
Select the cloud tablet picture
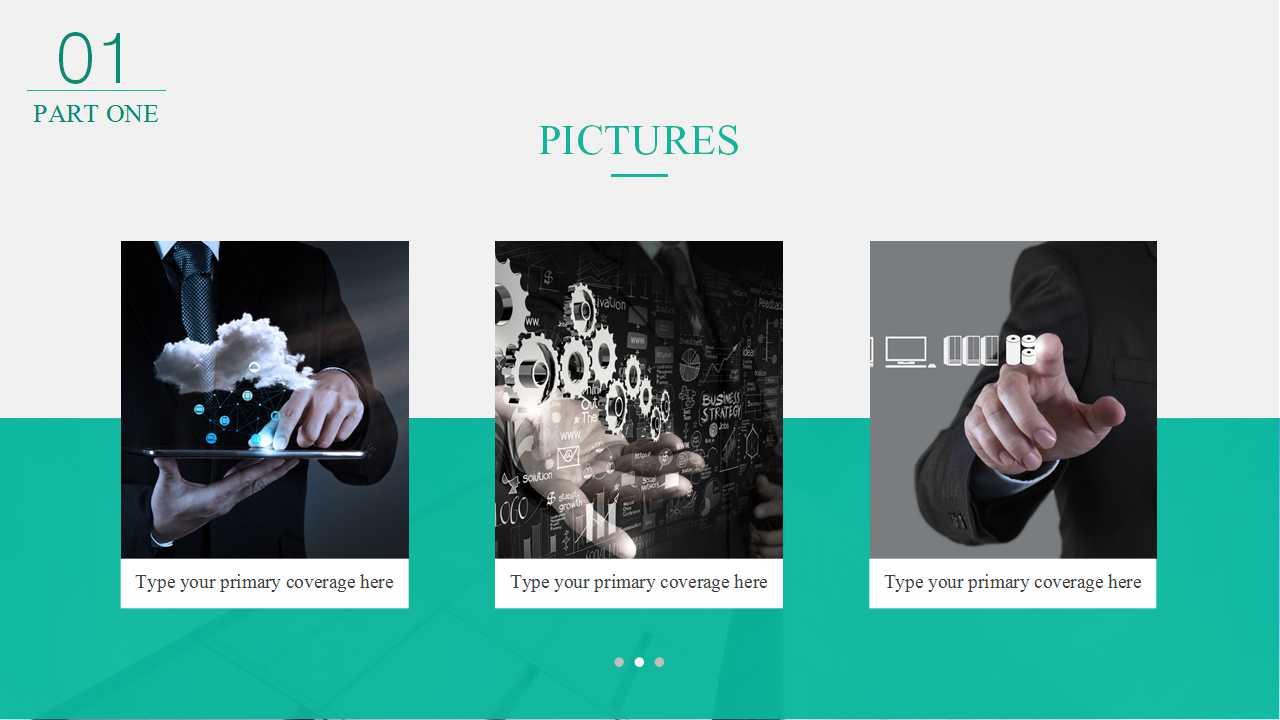coord(265,400)
